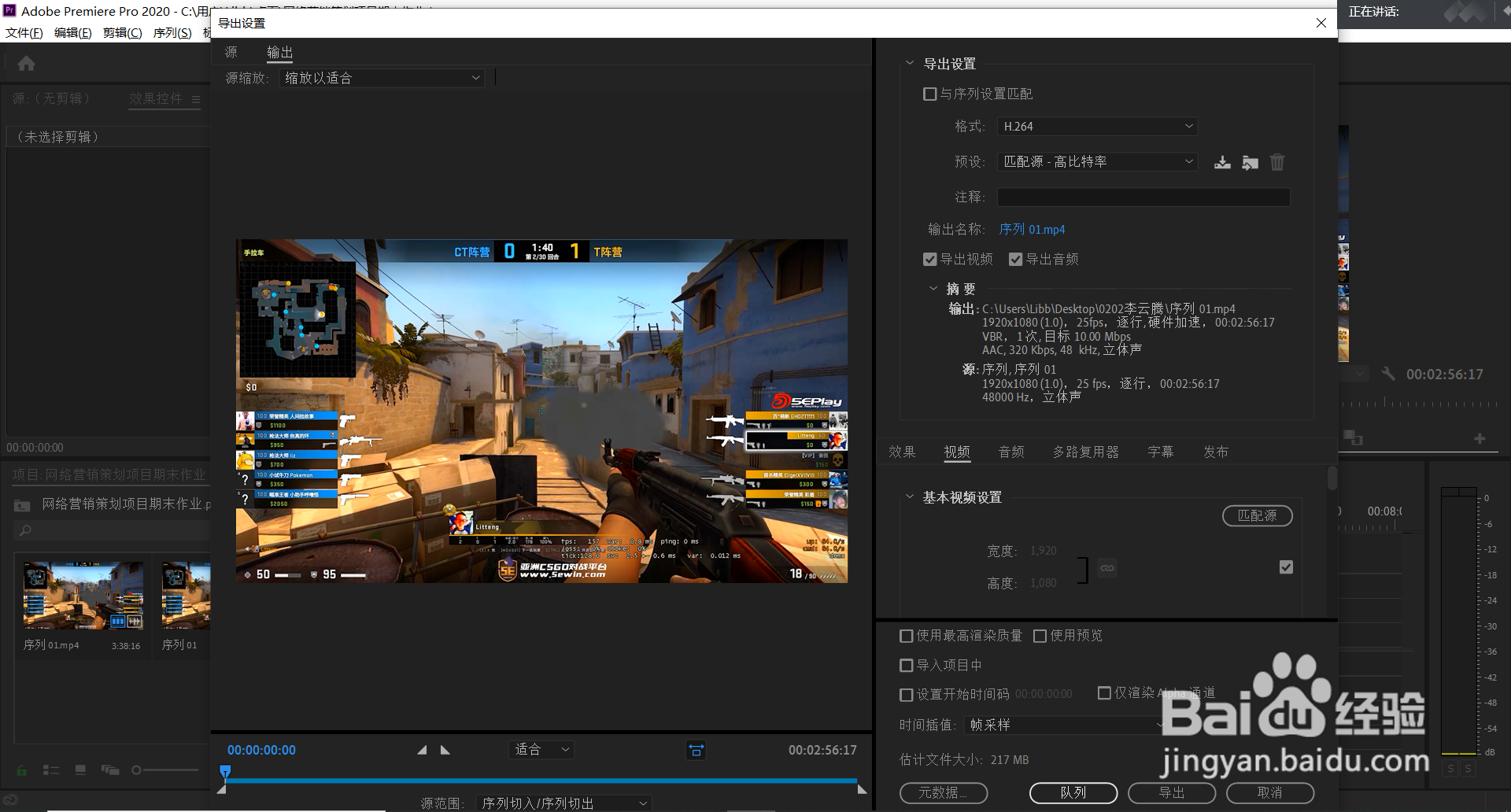
Task: Click the Comments (注释) input field
Action: [x=1143, y=197]
